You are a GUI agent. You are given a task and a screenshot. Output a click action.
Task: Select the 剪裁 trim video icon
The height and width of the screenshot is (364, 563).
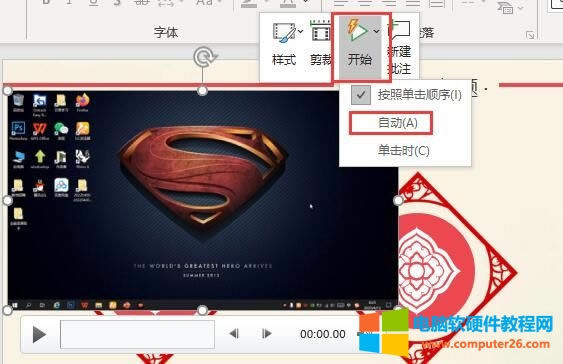320,33
